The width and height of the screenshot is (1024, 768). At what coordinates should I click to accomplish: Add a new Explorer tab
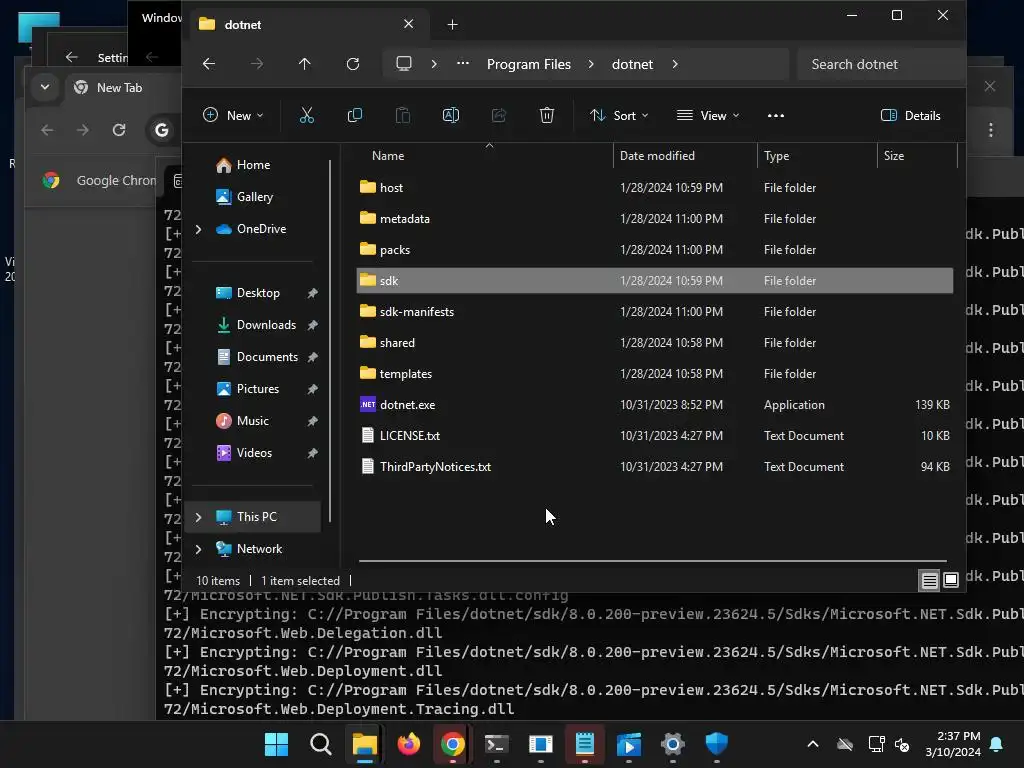pyautogui.click(x=453, y=25)
